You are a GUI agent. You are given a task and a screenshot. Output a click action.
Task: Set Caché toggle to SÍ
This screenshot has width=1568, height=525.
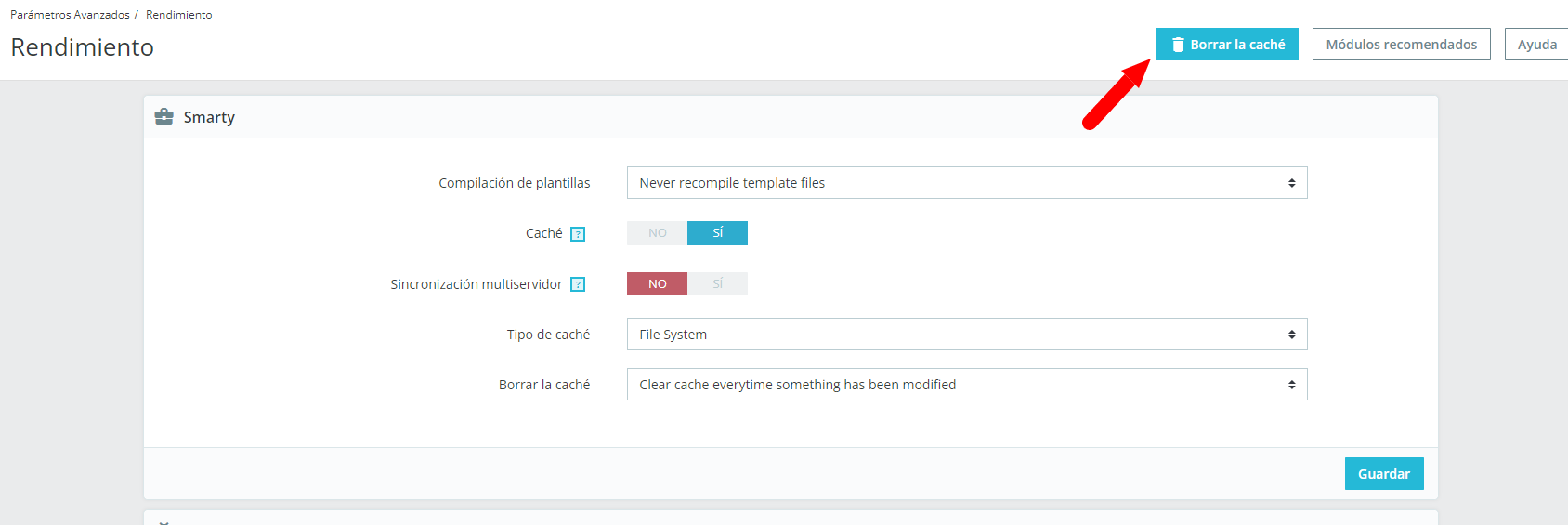(x=717, y=233)
